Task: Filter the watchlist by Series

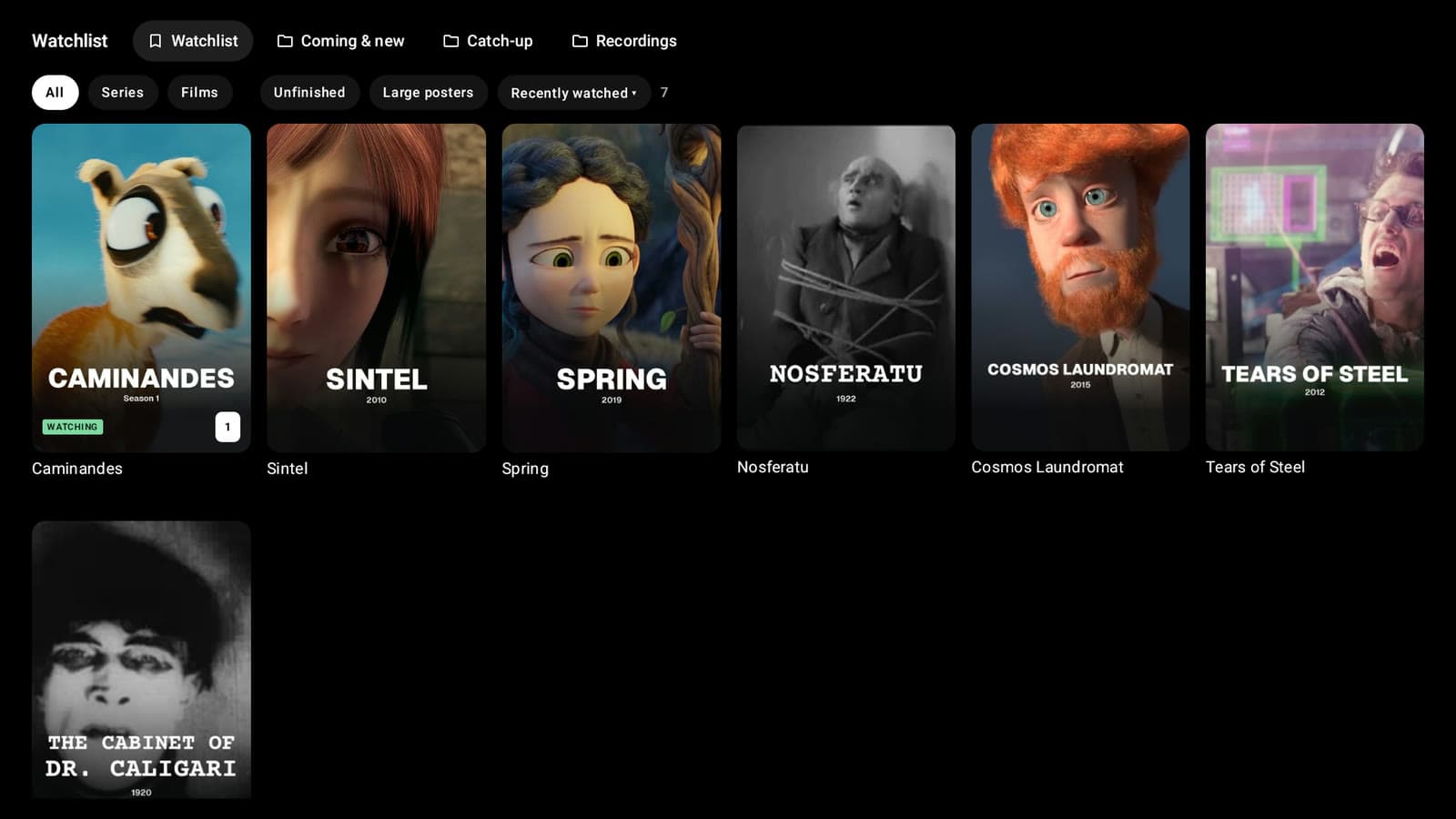Action: point(123,93)
